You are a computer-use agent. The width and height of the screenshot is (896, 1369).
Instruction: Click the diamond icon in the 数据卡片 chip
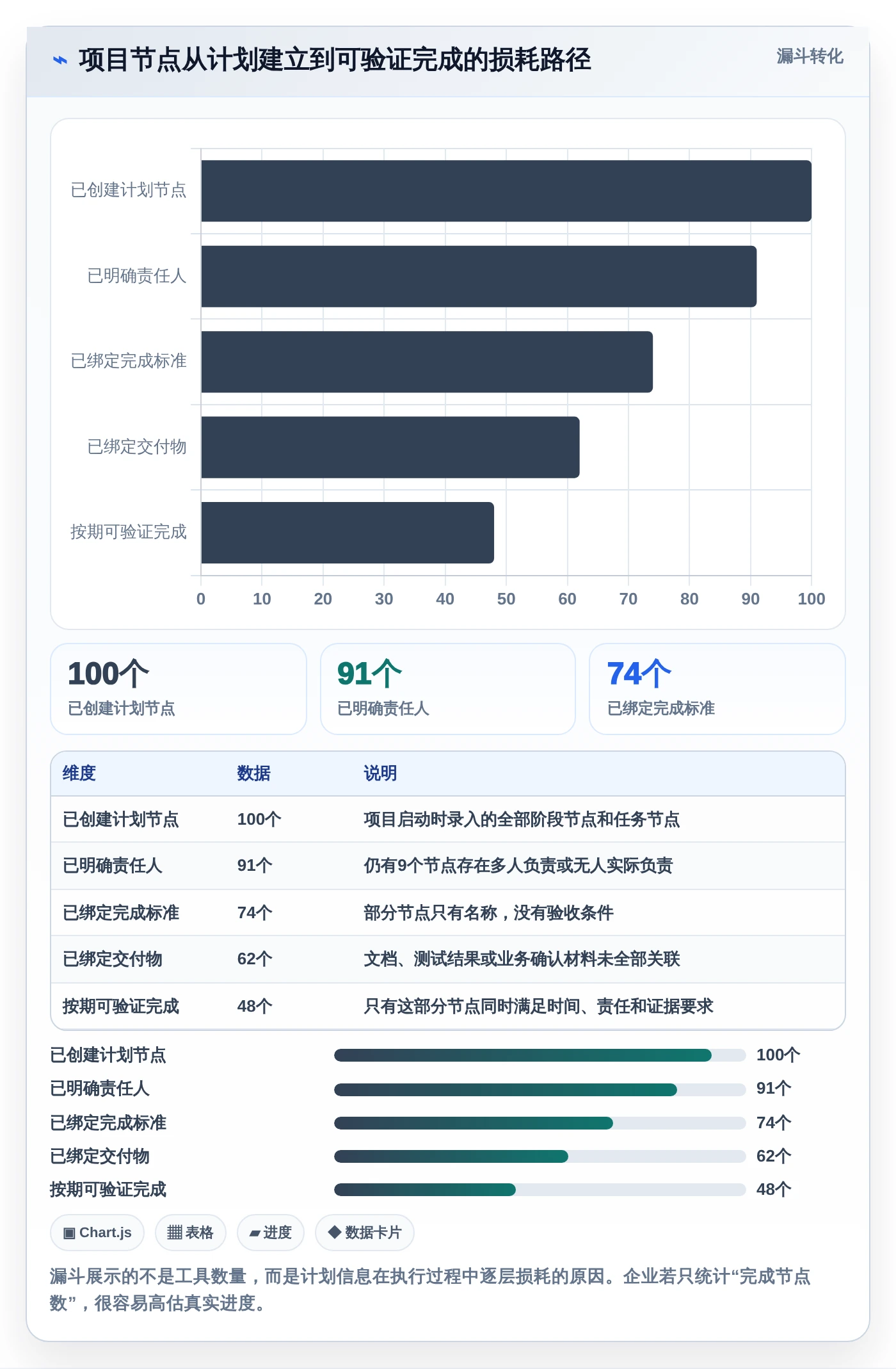click(334, 1232)
